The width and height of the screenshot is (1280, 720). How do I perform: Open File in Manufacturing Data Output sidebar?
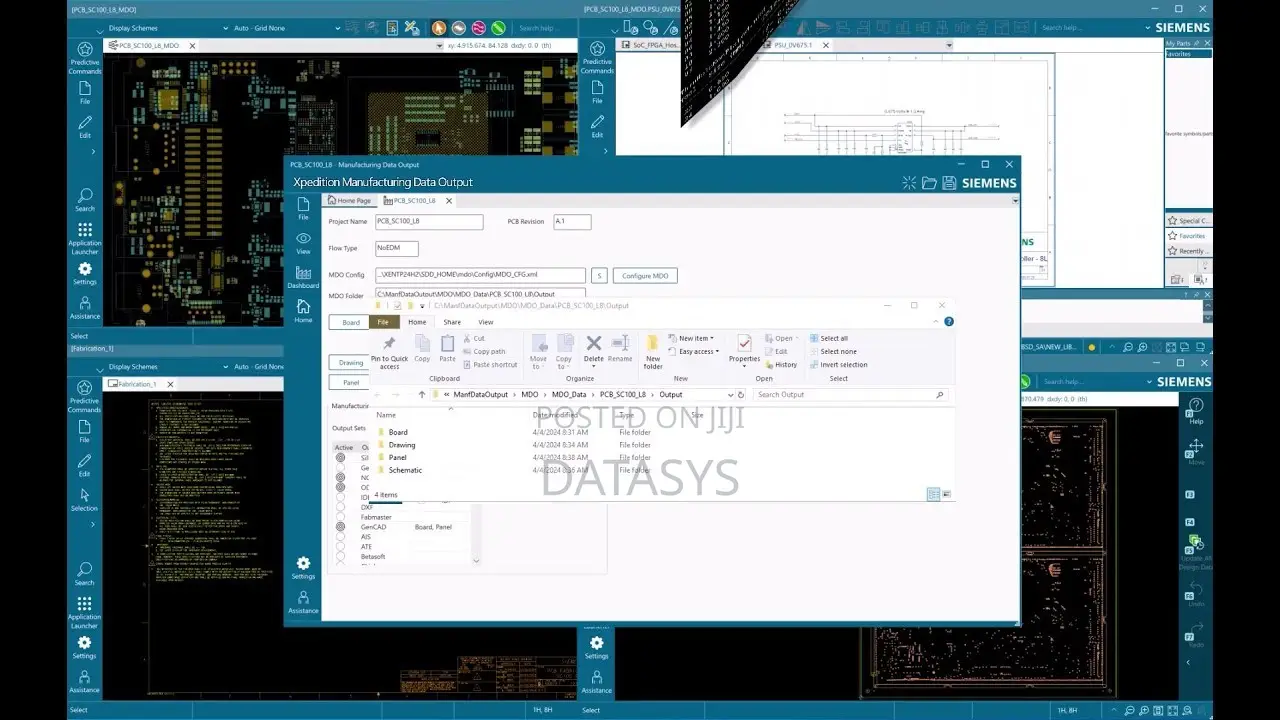click(x=303, y=208)
